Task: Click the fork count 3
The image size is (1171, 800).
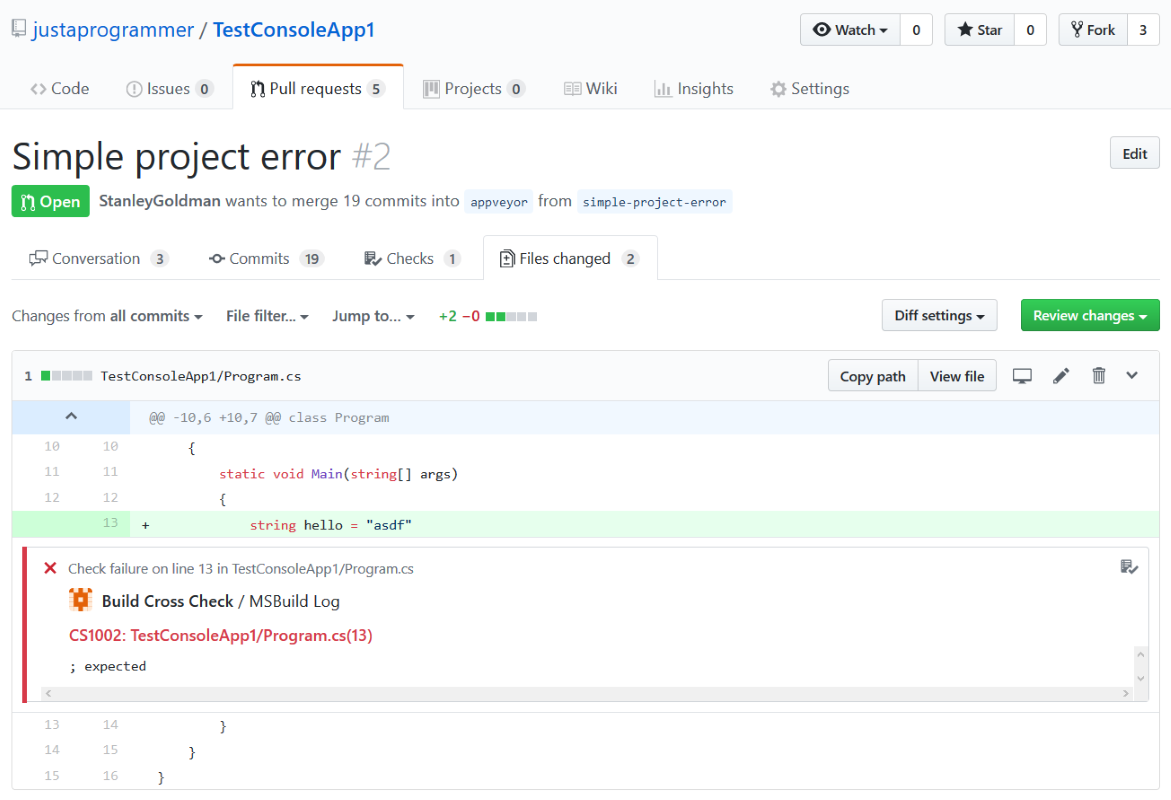Action: click(1143, 30)
